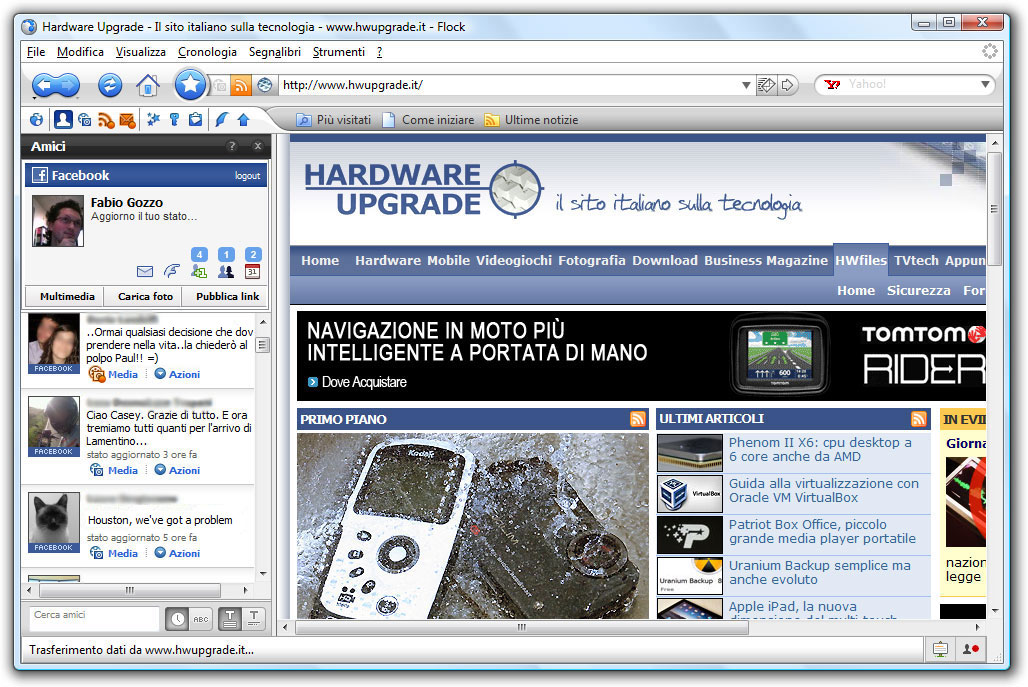Image resolution: width=1028 pixels, height=687 pixels.
Task: Open Più visitati bookmark
Action: (x=333, y=120)
